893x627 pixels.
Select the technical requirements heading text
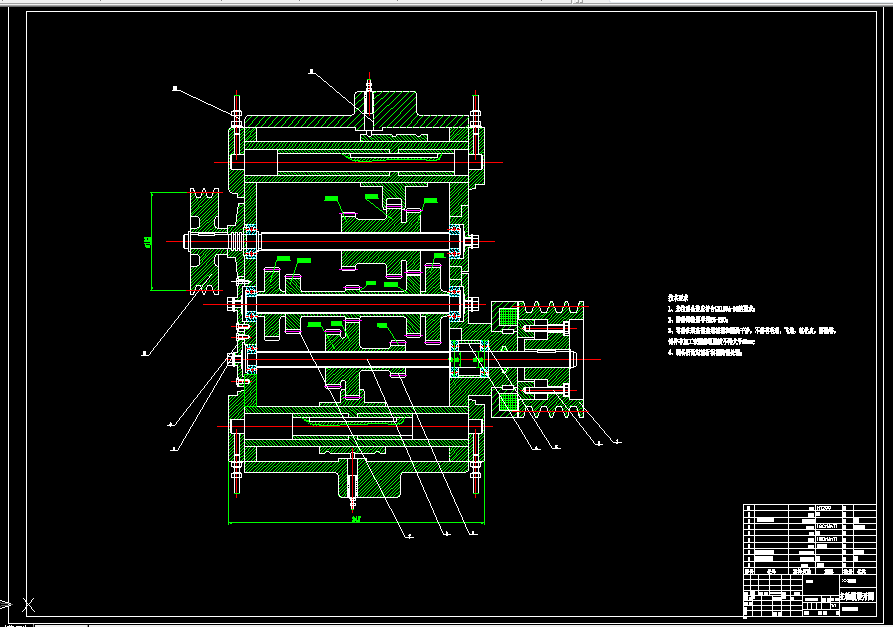click(678, 298)
